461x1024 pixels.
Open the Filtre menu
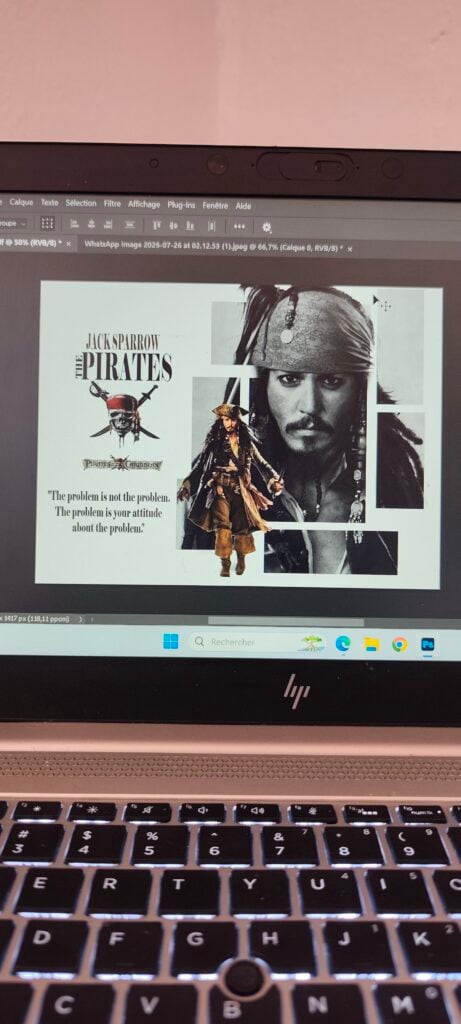click(x=112, y=204)
